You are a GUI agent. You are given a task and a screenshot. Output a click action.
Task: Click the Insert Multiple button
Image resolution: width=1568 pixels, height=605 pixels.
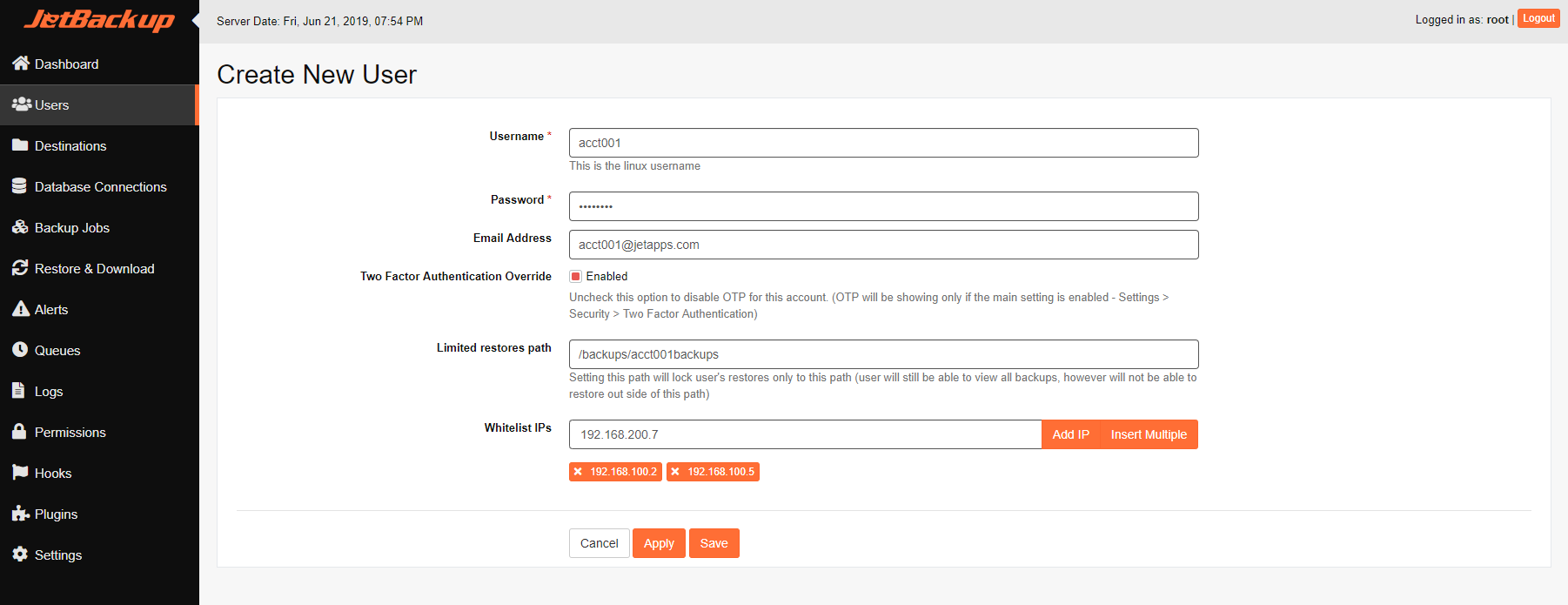(x=1149, y=434)
